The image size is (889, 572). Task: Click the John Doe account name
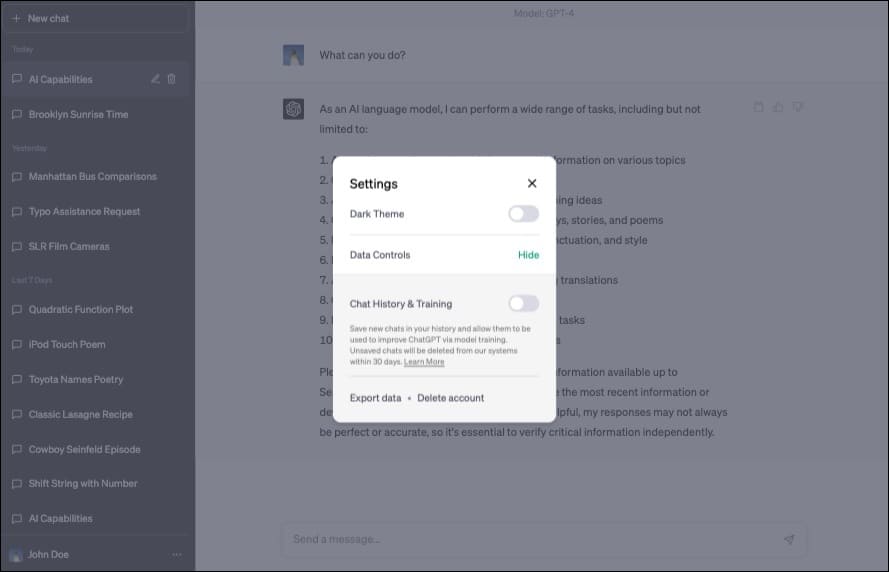(x=48, y=554)
